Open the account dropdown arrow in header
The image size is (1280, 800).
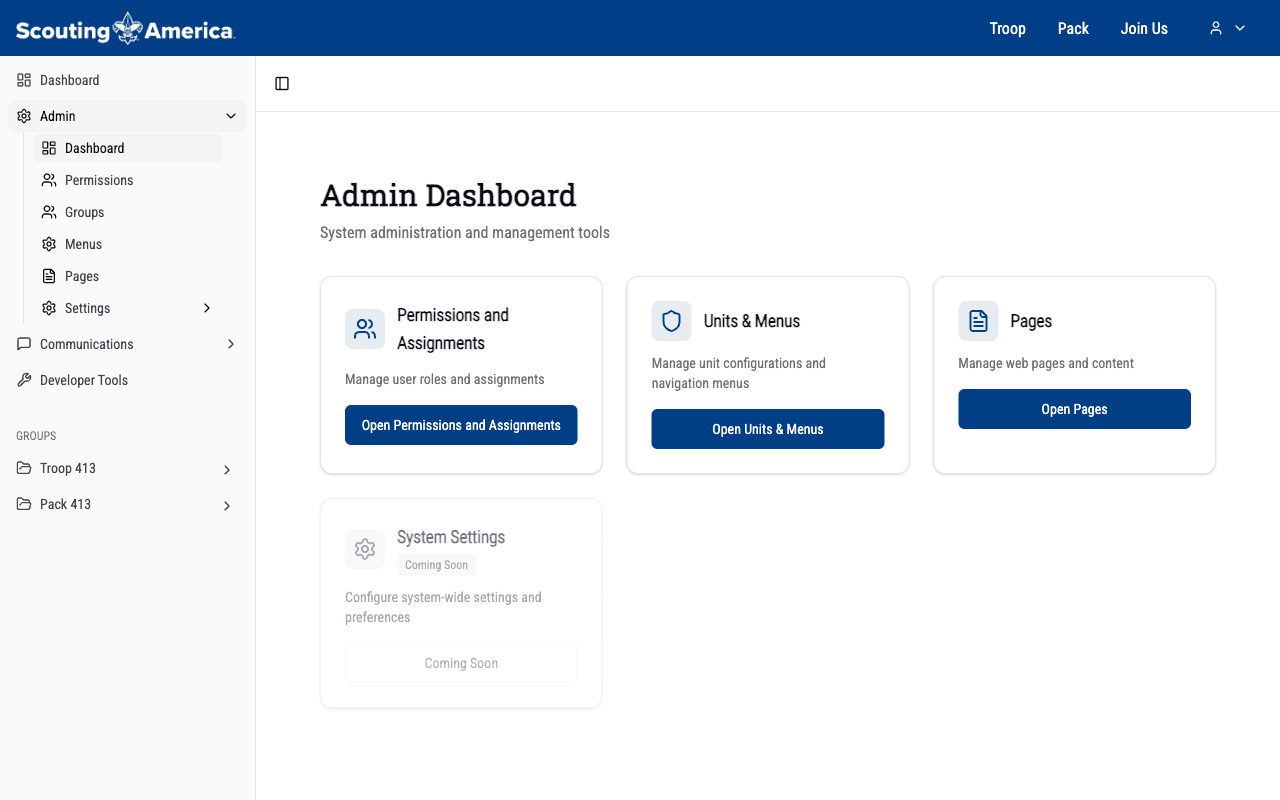point(1240,28)
